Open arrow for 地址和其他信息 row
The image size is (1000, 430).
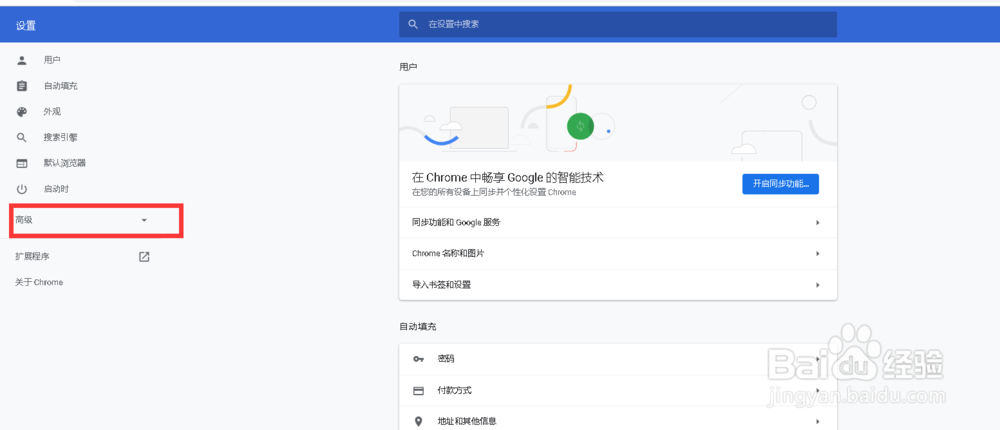point(818,422)
